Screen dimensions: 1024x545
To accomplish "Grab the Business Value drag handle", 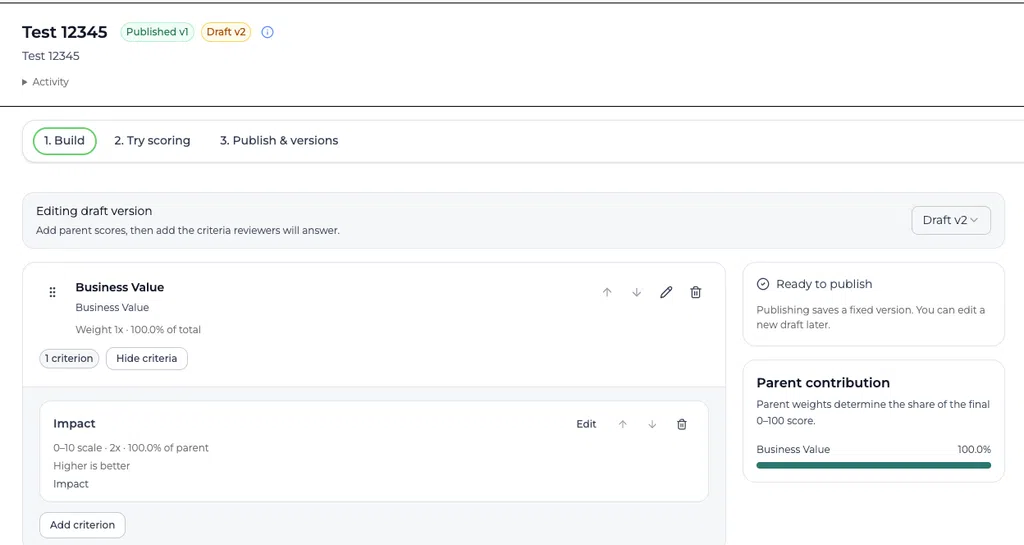I will [52, 292].
